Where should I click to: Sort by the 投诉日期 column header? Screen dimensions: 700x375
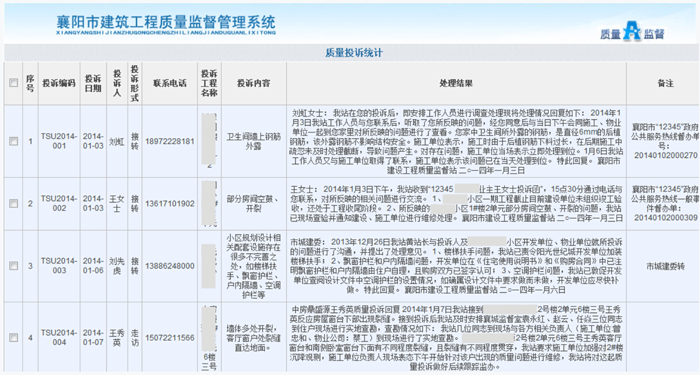click(x=93, y=83)
